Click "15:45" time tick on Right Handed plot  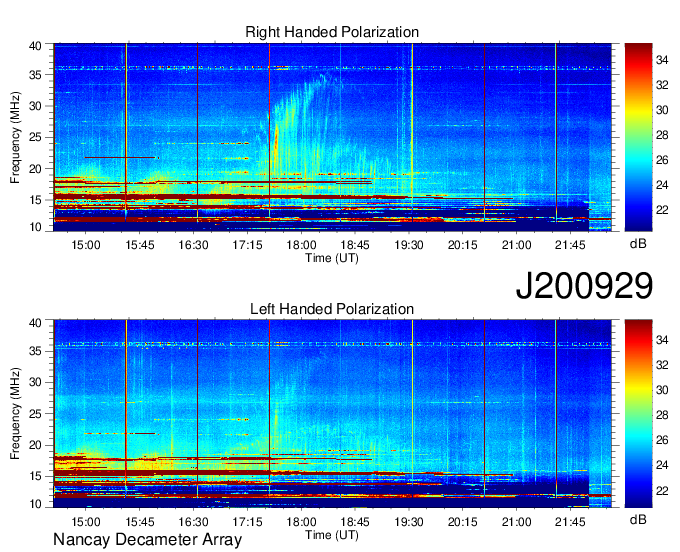coord(140,245)
